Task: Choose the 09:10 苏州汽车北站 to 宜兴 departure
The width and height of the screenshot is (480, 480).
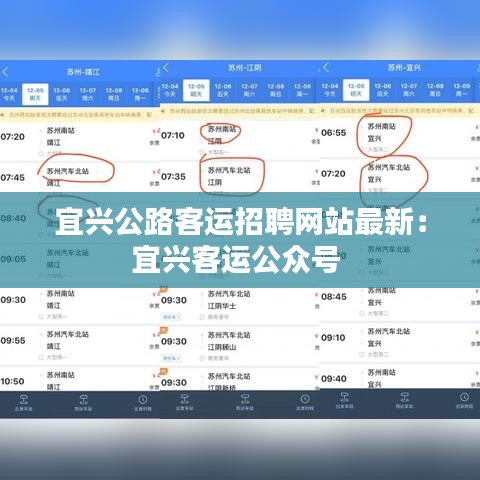Action: 400,342
